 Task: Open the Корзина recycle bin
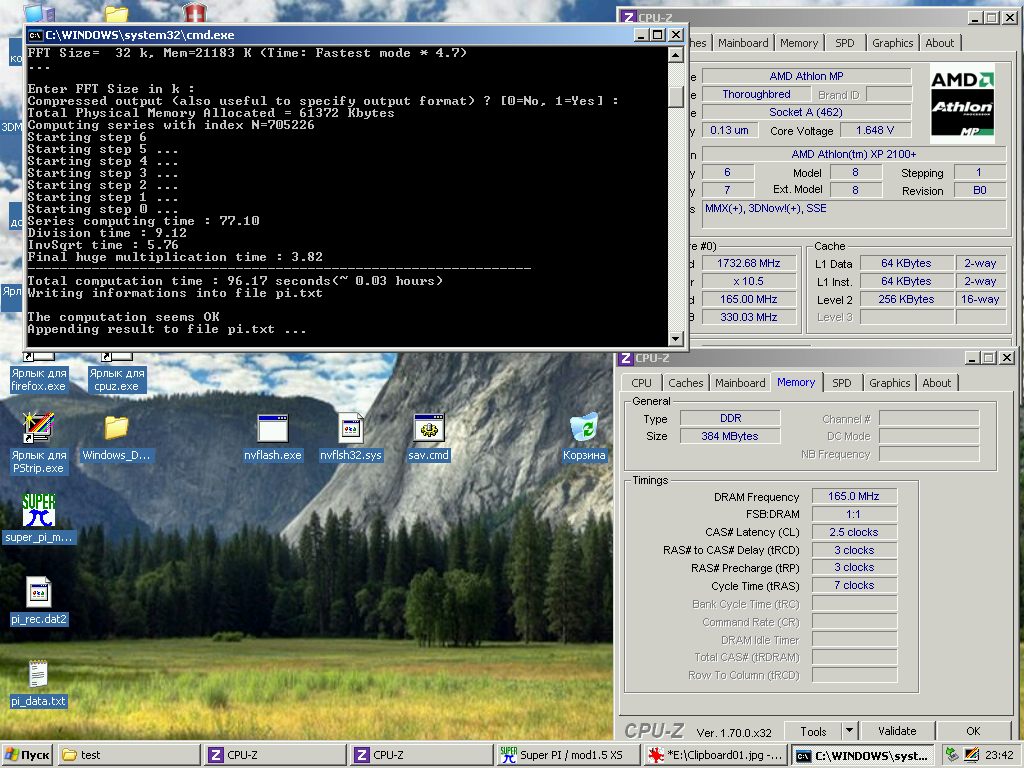[584, 438]
